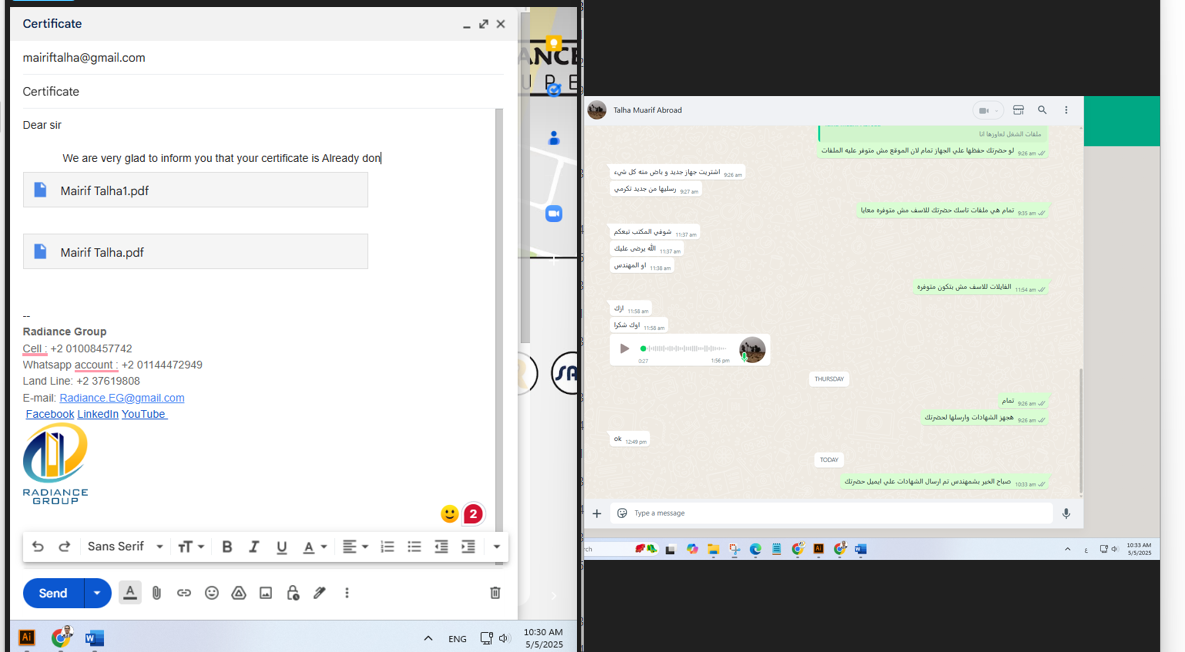
Task: Open the Sans Serif font dropdown
Action: point(125,546)
